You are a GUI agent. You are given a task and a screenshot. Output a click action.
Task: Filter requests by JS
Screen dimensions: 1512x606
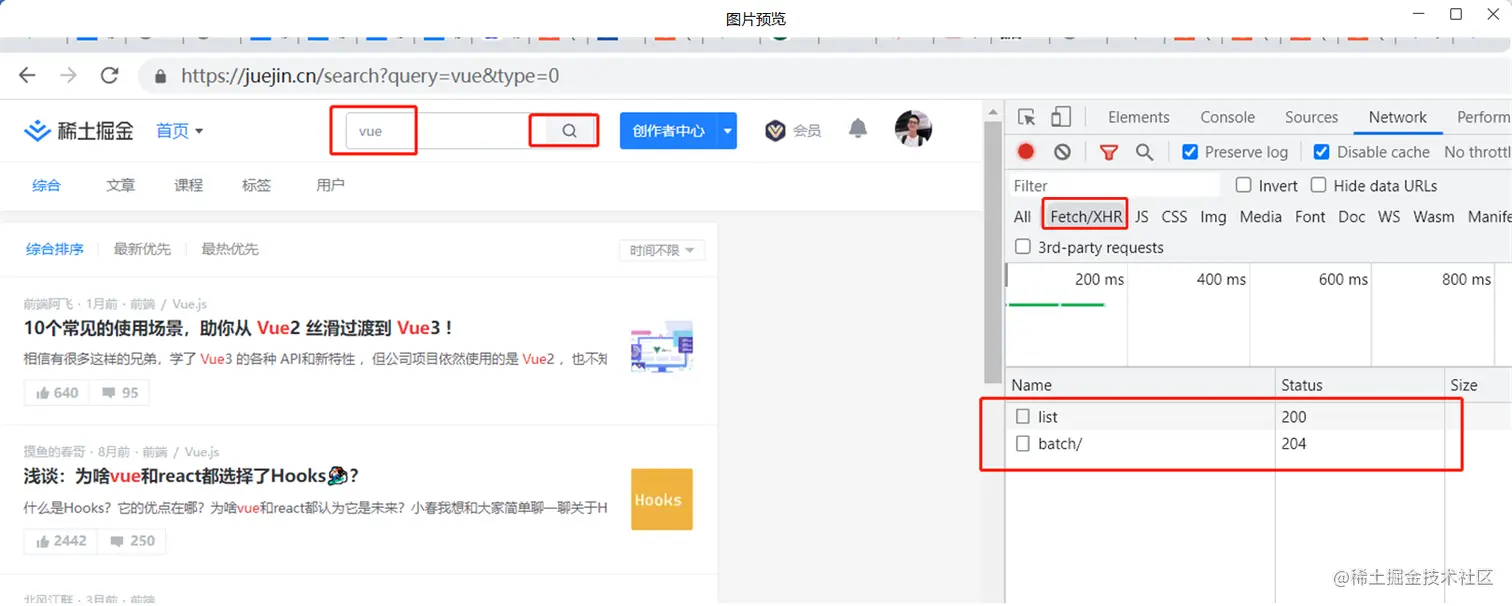click(1141, 216)
